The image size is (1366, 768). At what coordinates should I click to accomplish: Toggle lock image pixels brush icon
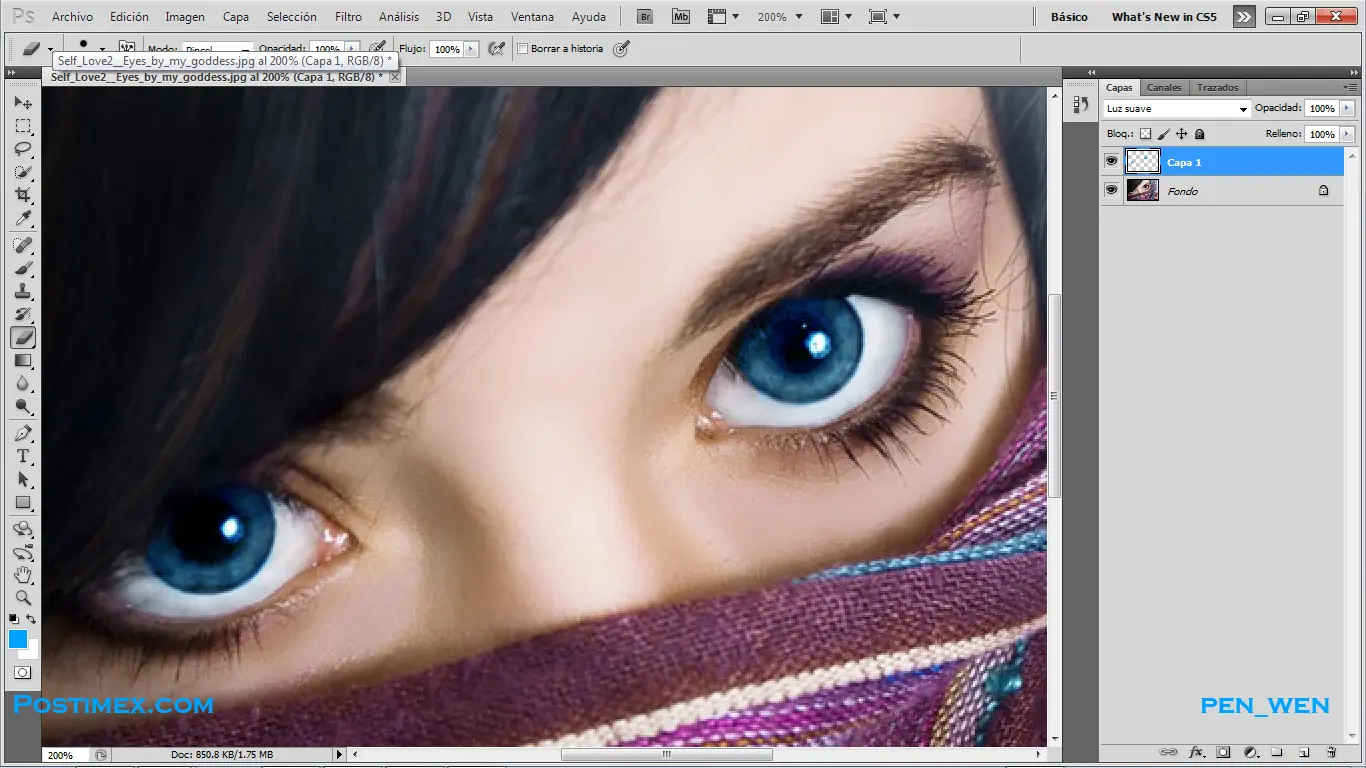tap(1164, 134)
